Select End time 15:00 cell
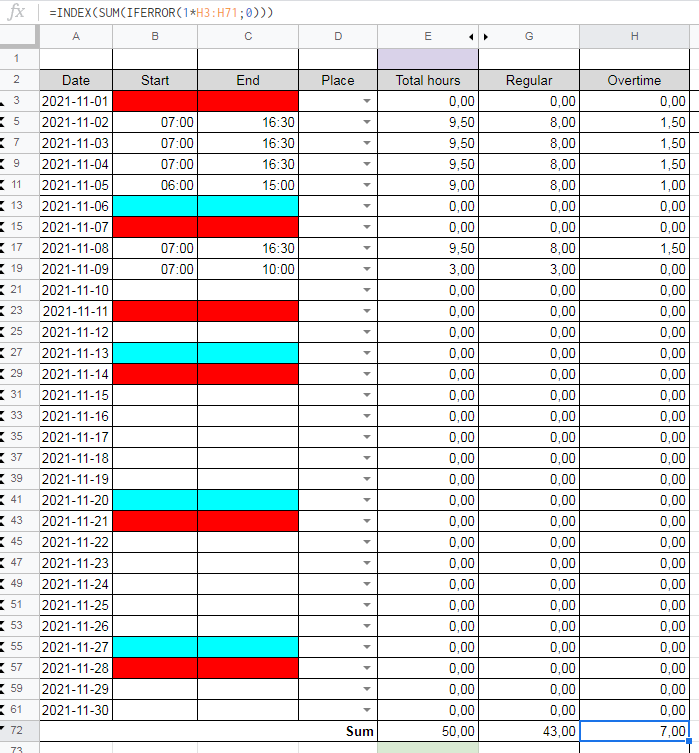 click(248, 185)
